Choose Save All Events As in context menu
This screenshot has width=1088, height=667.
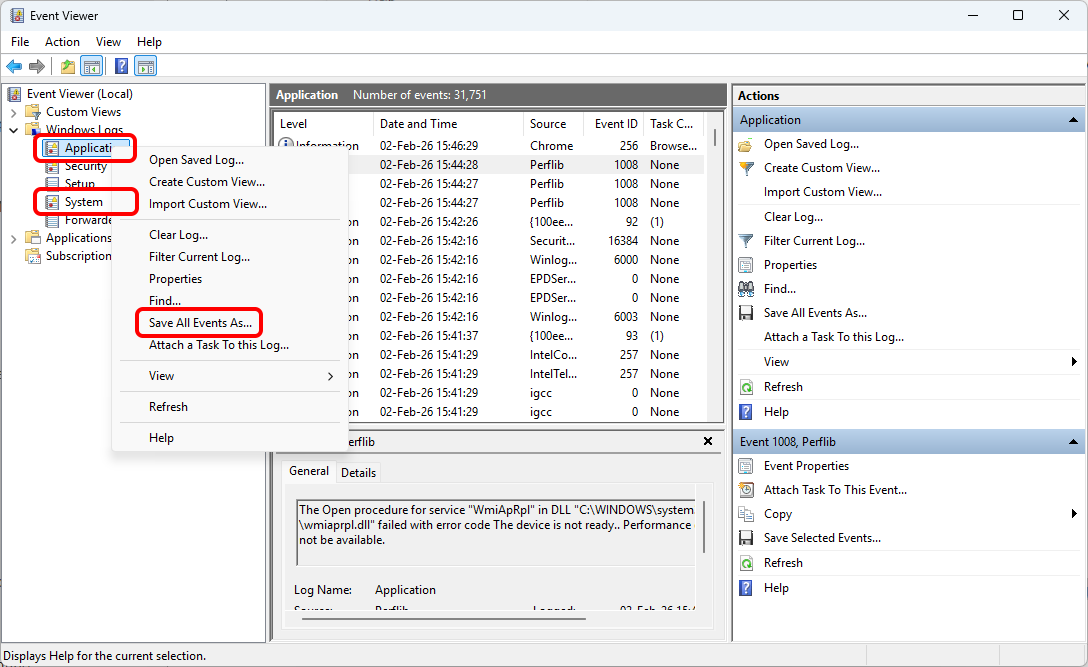200,323
